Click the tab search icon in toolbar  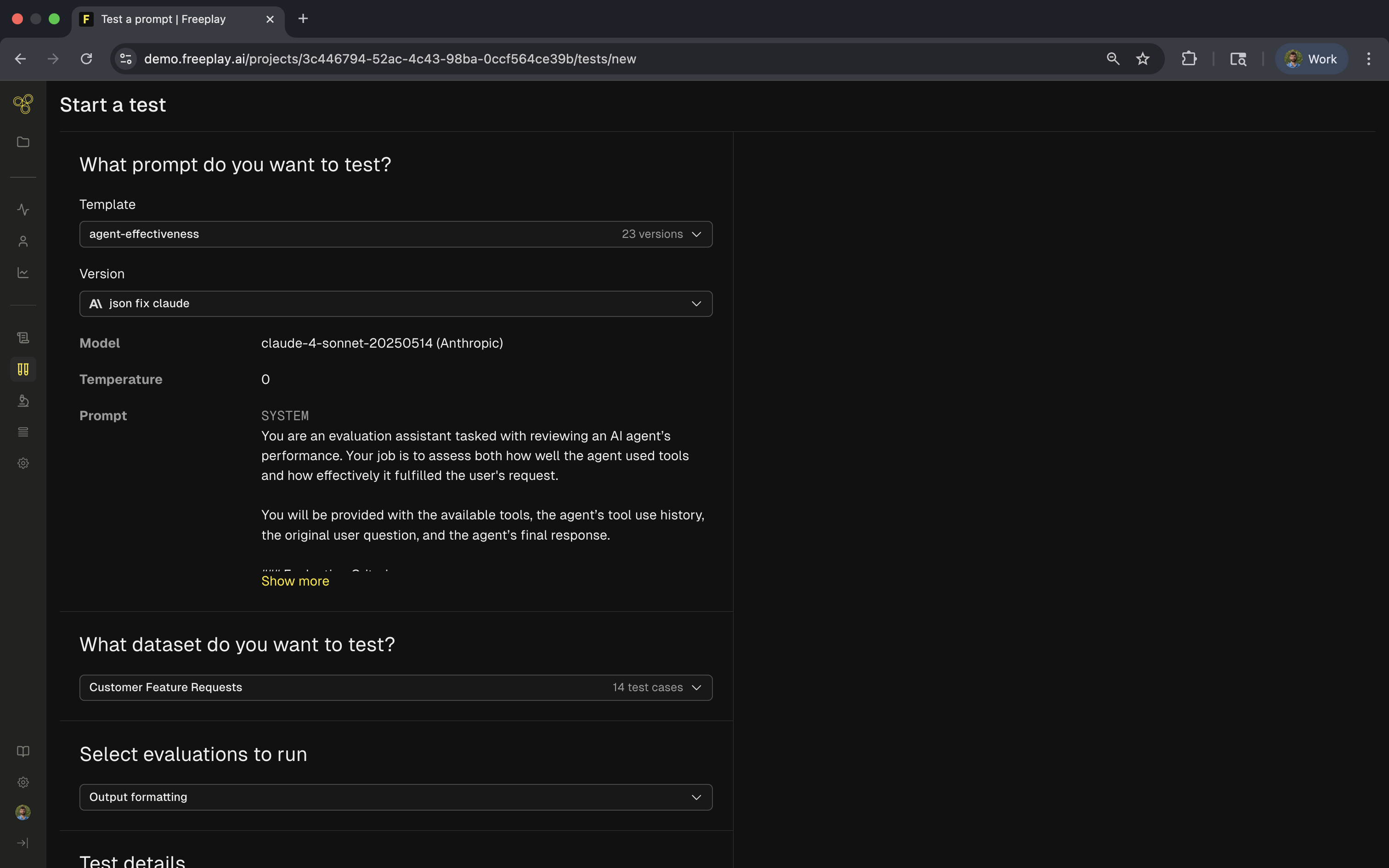point(1238,59)
